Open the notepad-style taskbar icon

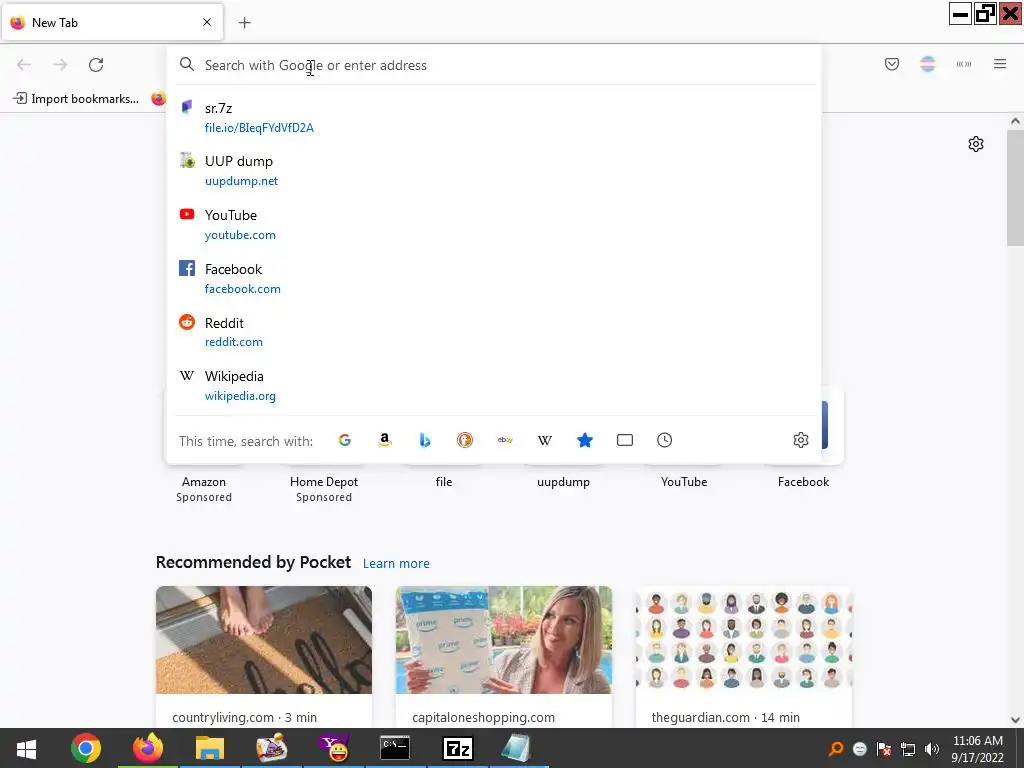(518, 748)
